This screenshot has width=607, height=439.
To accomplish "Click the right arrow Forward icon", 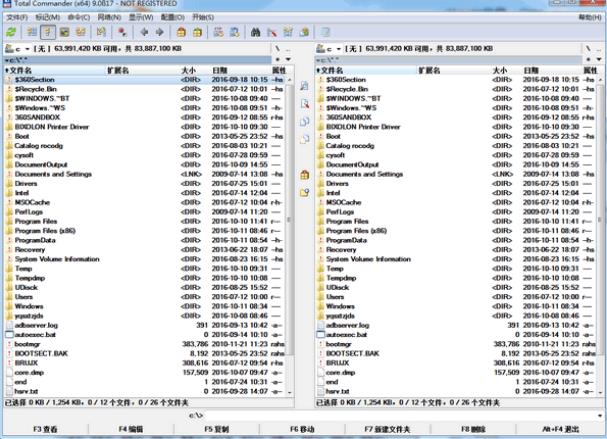I will [159, 33].
